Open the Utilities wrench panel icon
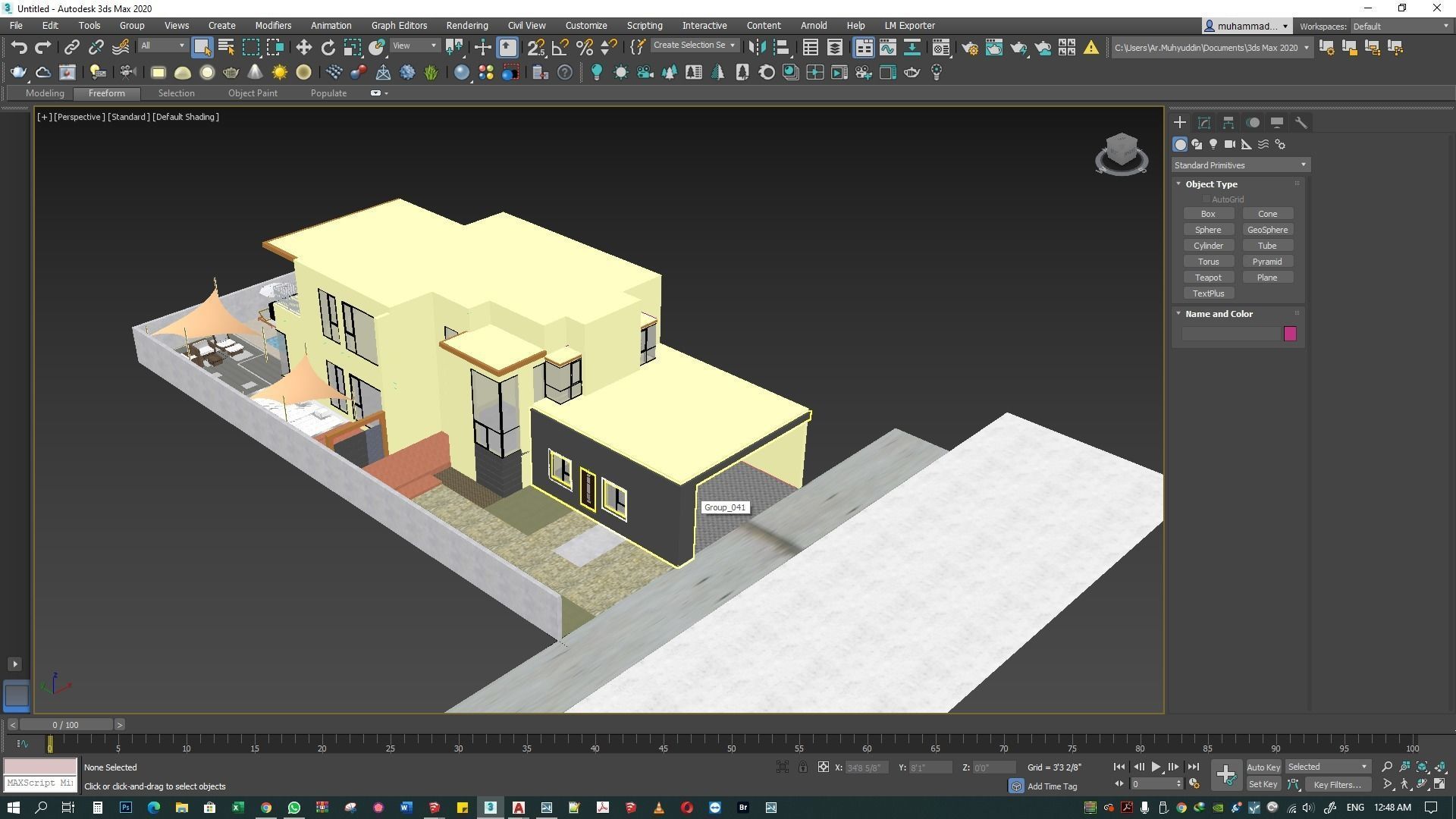Screen dimensions: 1456x819 tap(1301, 122)
